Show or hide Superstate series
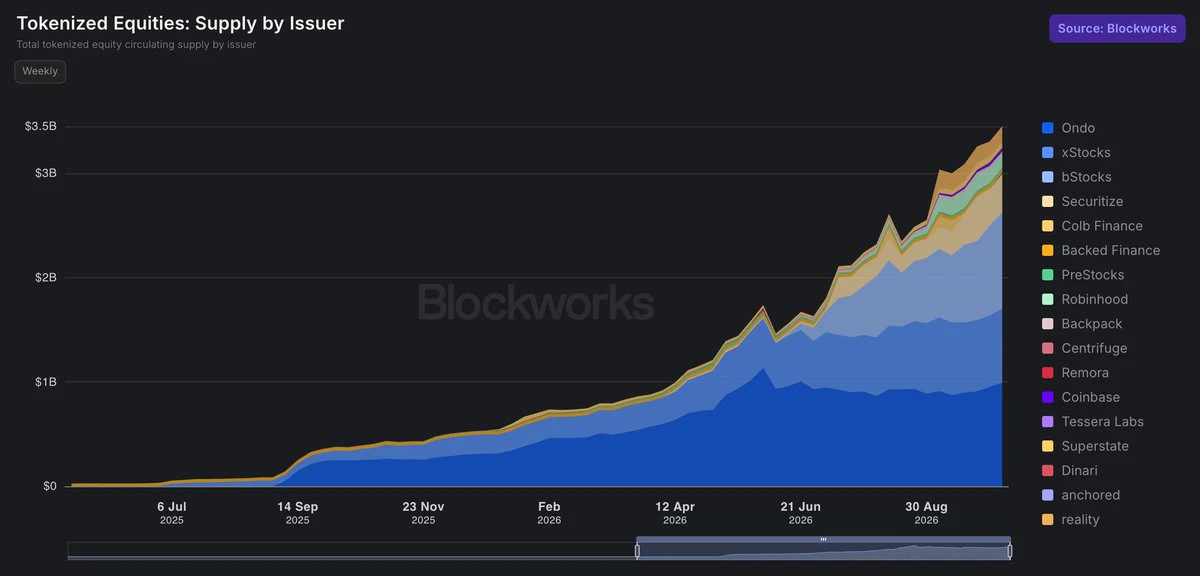This screenshot has width=1200, height=576. click(x=1085, y=446)
